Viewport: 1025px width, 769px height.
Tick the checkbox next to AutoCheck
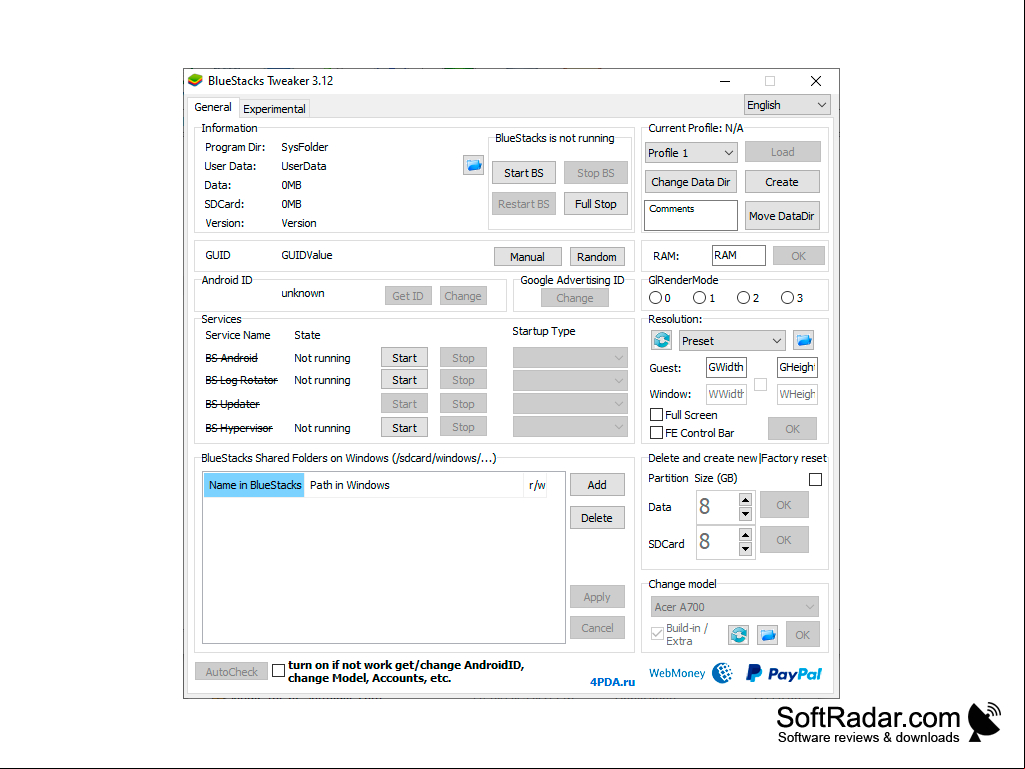pos(278,671)
